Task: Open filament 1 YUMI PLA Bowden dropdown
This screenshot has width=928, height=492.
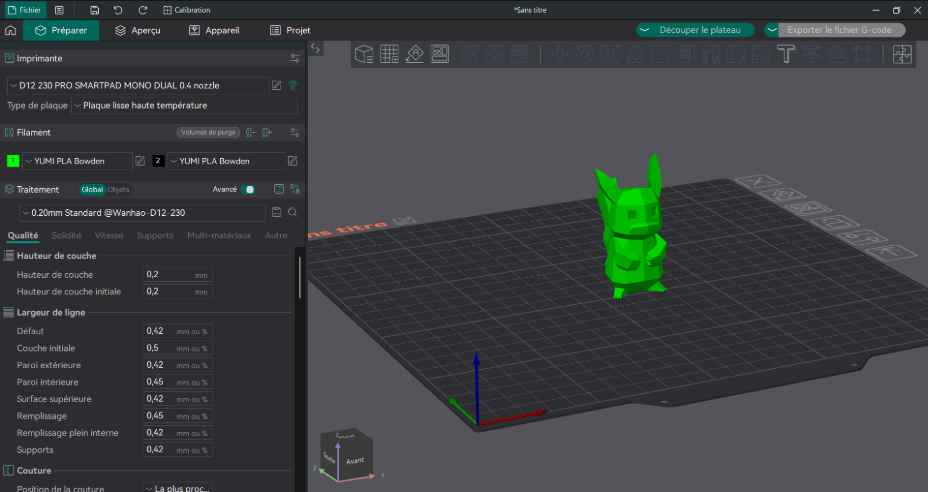Action: pyautogui.click(x=77, y=161)
